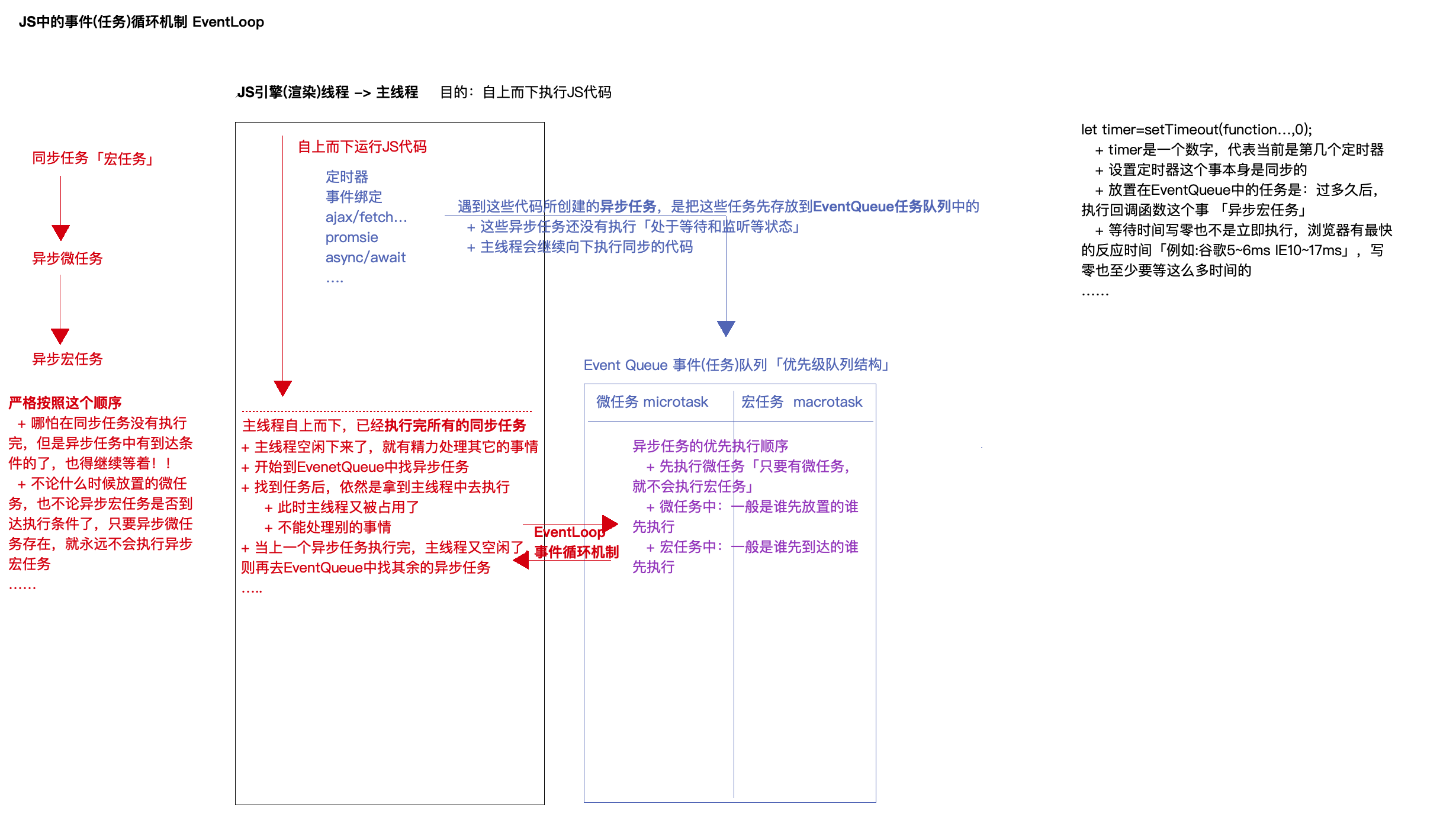This screenshot has width=1456, height=817.
Task: Click the red label 'EventLoop'
Action: (570, 532)
